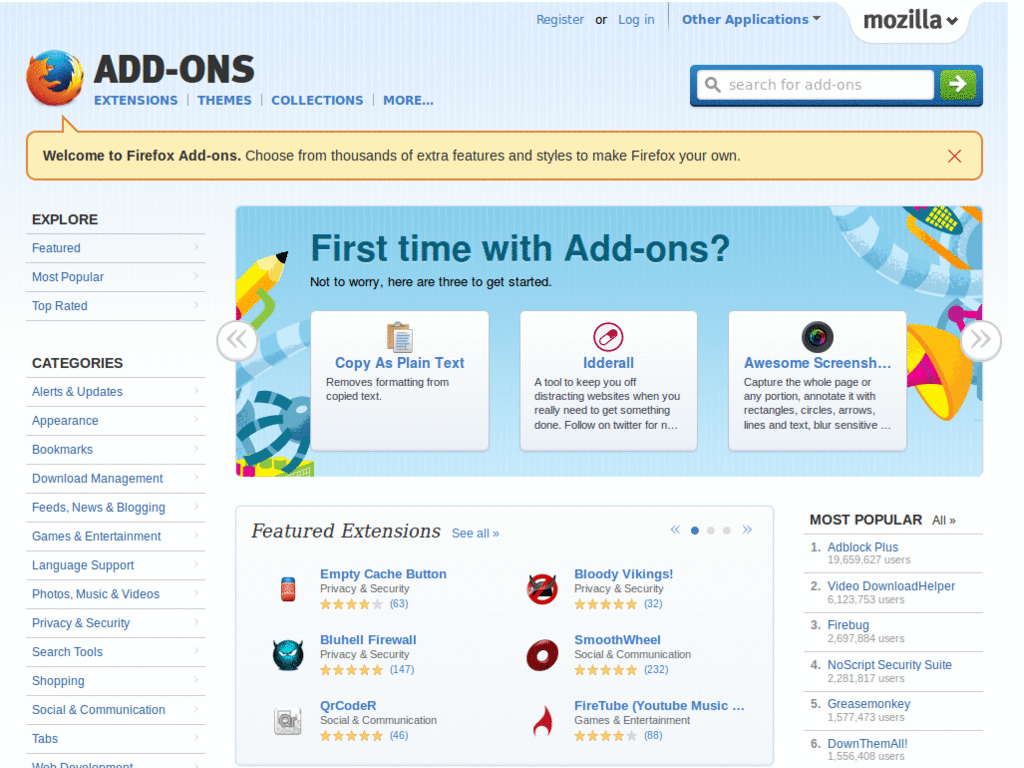The height and width of the screenshot is (768, 1024).
Task: Open Privacy & Security sidebar category
Action: tap(115, 623)
